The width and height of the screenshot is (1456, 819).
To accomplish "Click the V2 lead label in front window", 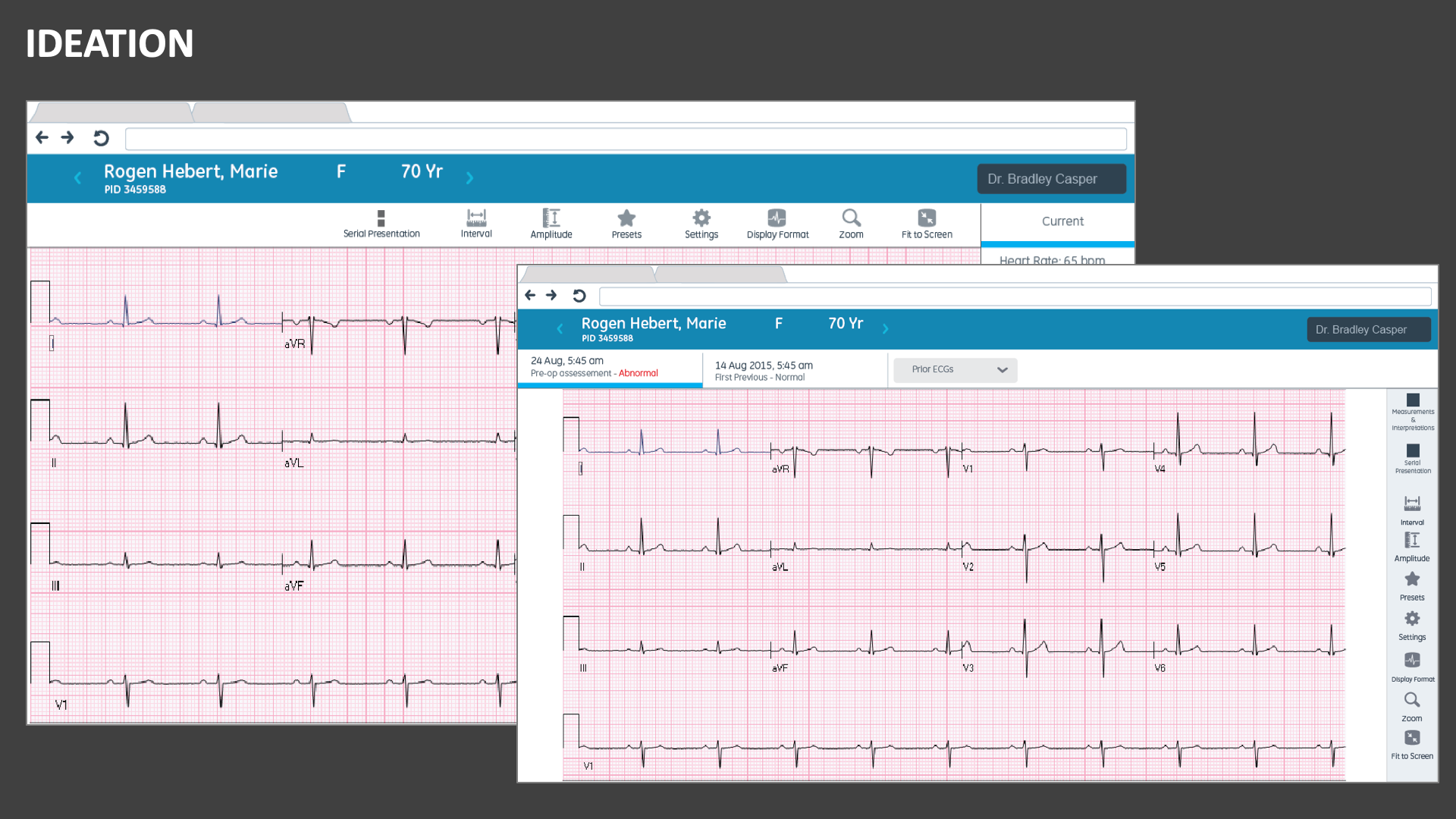I will [x=968, y=567].
